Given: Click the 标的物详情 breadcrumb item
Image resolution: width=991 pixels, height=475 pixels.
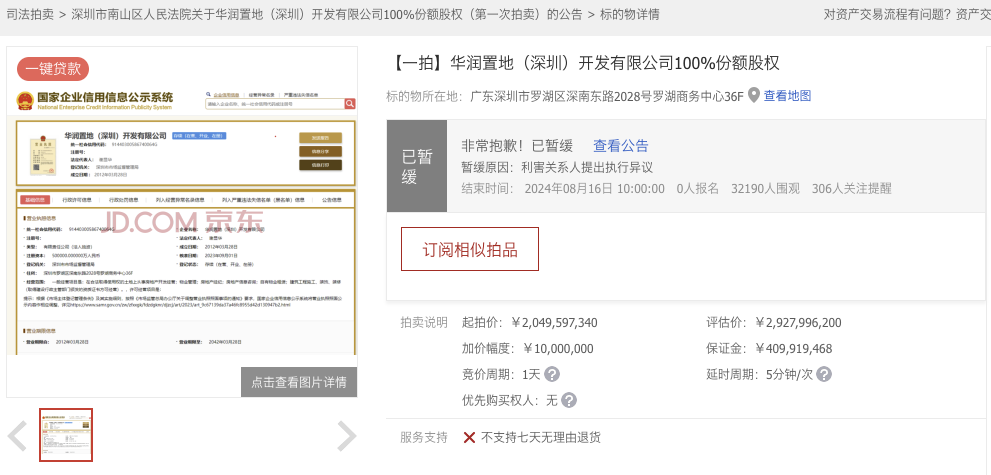Looking at the screenshot, I should pyautogui.click(x=629, y=15).
